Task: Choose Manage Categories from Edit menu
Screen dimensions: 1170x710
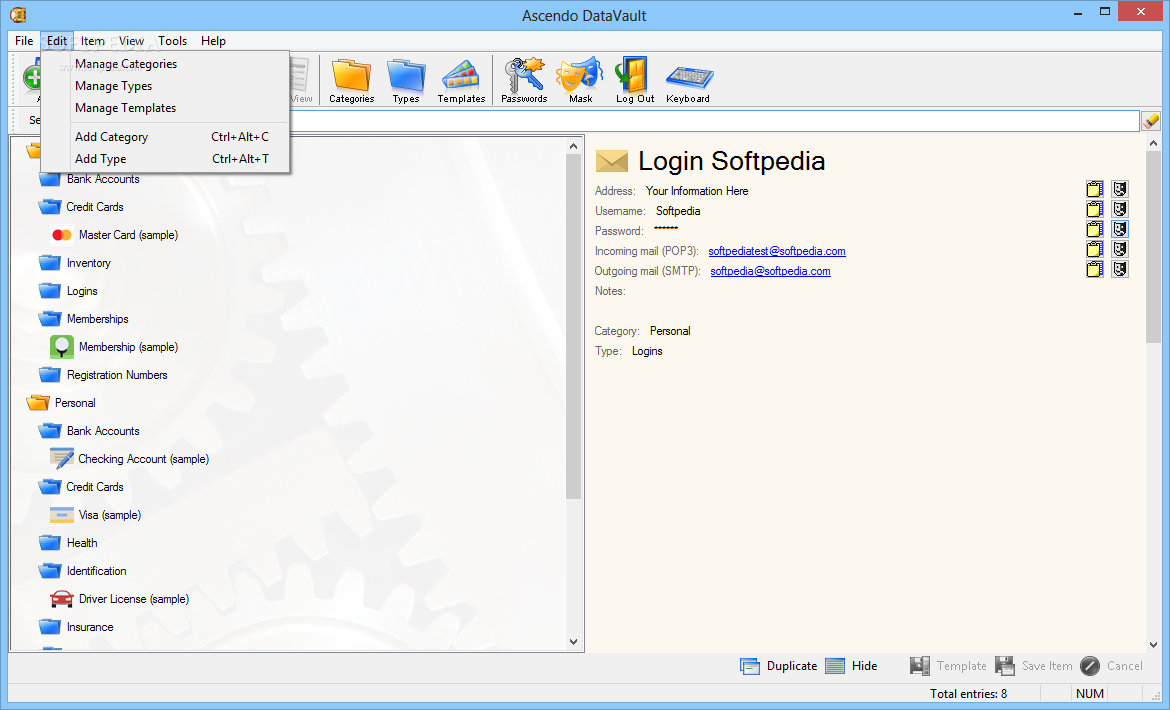Action: pyautogui.click(x=166, y=64)
